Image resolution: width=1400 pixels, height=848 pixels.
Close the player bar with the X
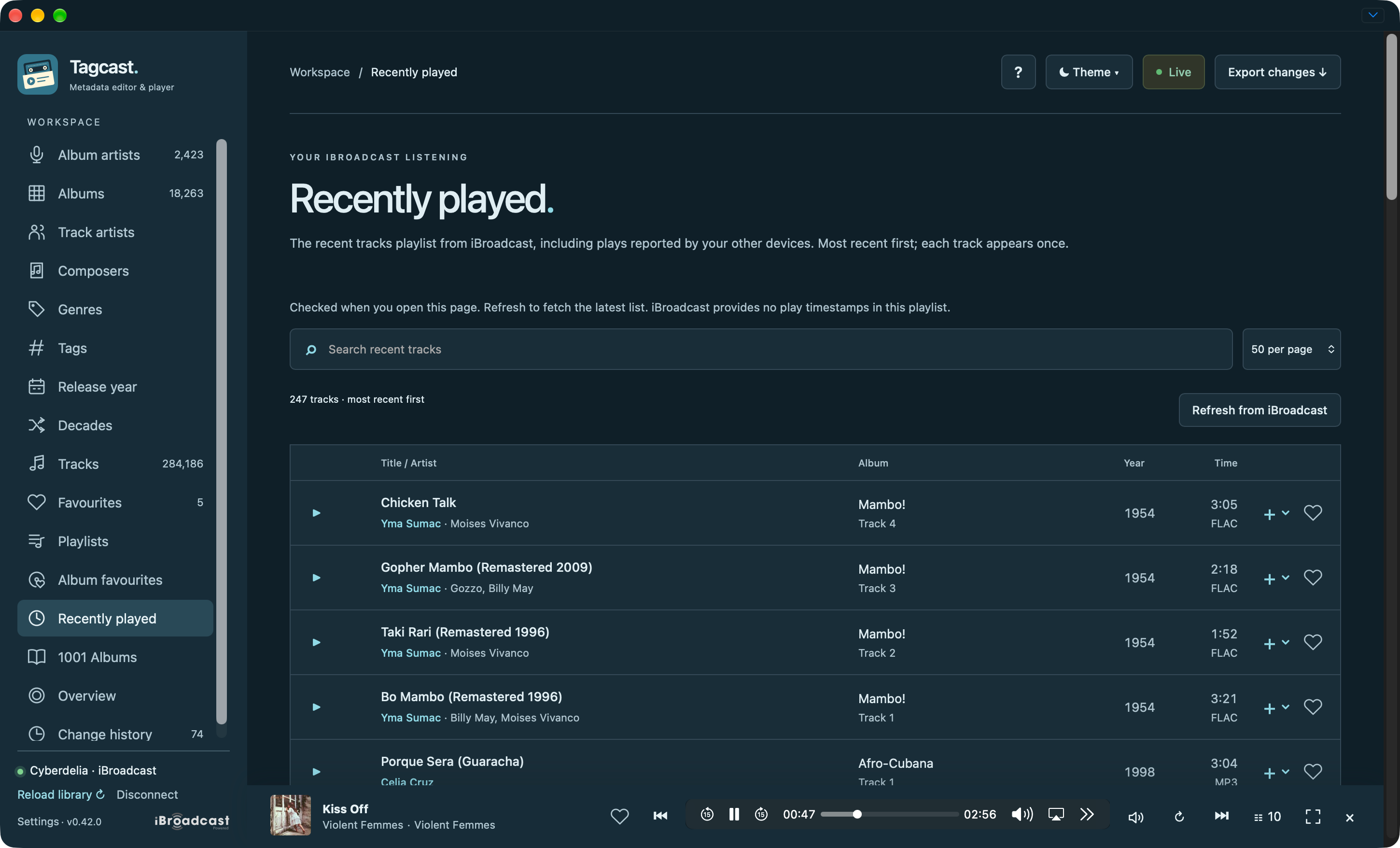tap(1349, 818)
